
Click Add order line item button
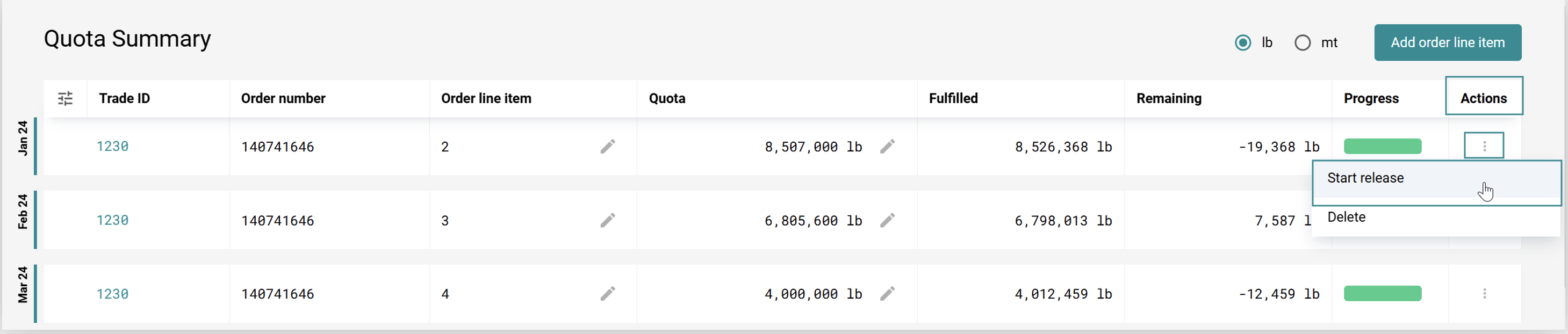pos(1447,42)
